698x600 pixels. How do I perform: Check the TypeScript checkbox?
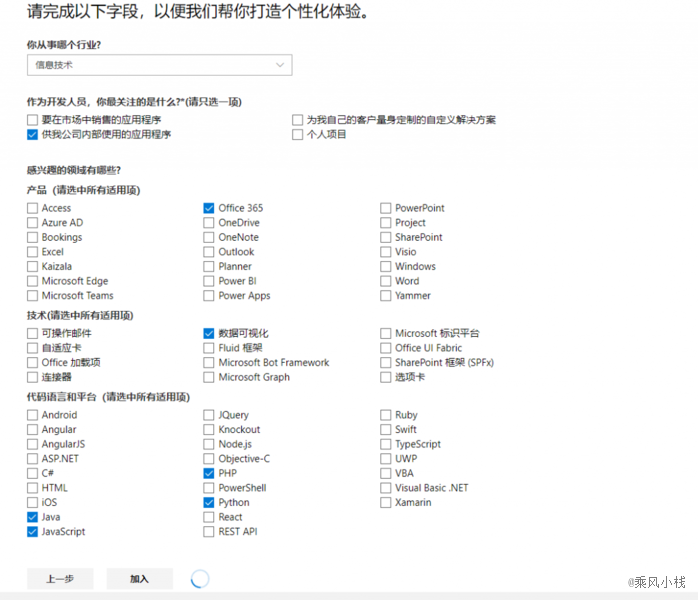coord(386,444)
